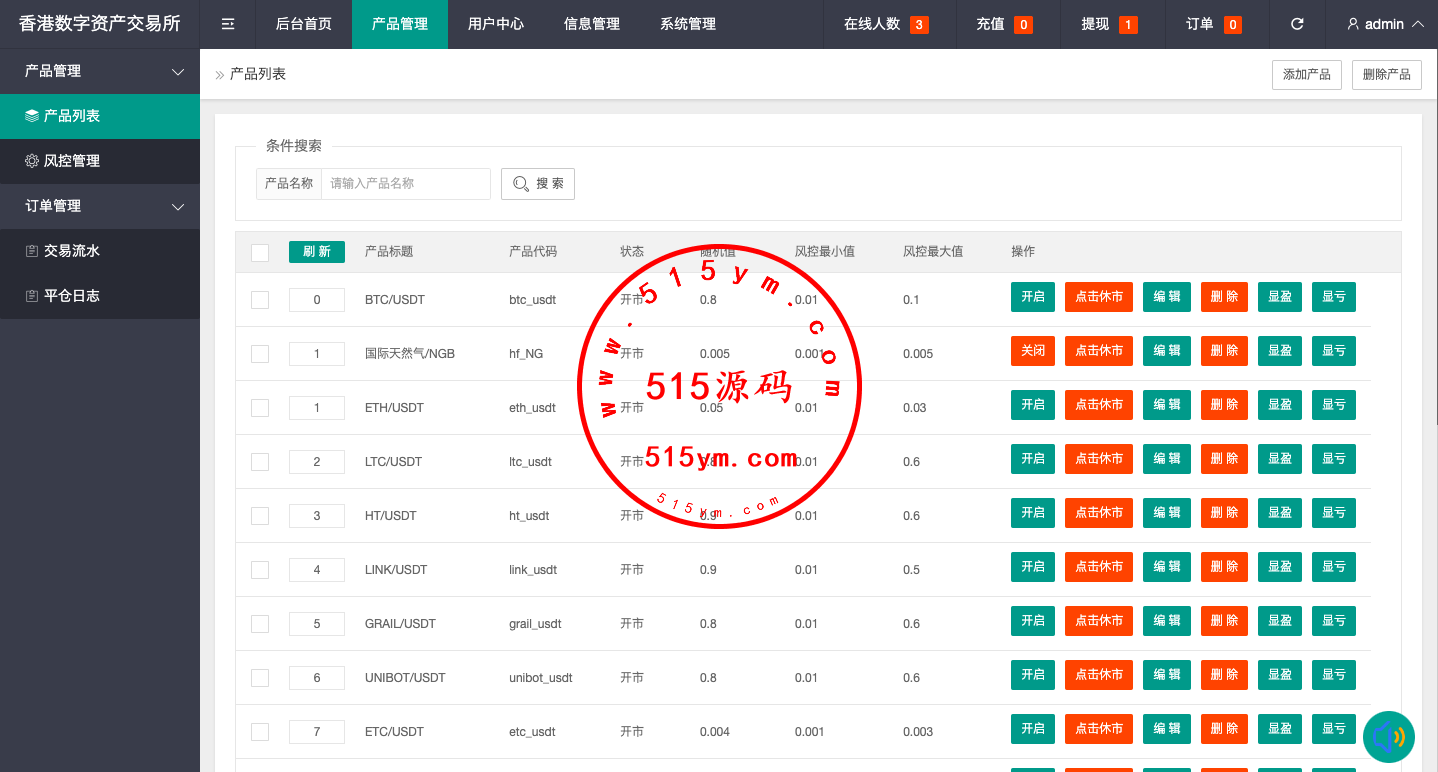Click the 产品列表 layers icon in sidebar

[x=32, y=116]
